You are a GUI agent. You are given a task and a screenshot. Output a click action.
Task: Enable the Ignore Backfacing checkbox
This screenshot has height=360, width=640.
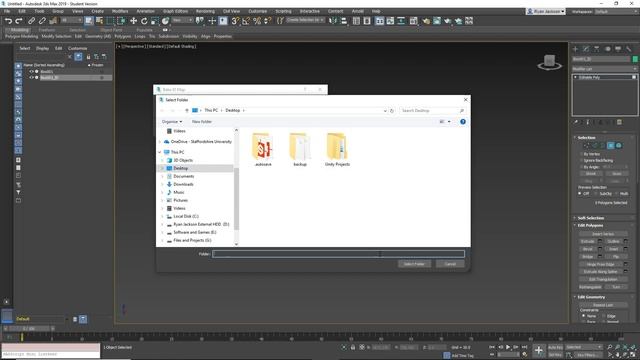[x=581, y=161]
